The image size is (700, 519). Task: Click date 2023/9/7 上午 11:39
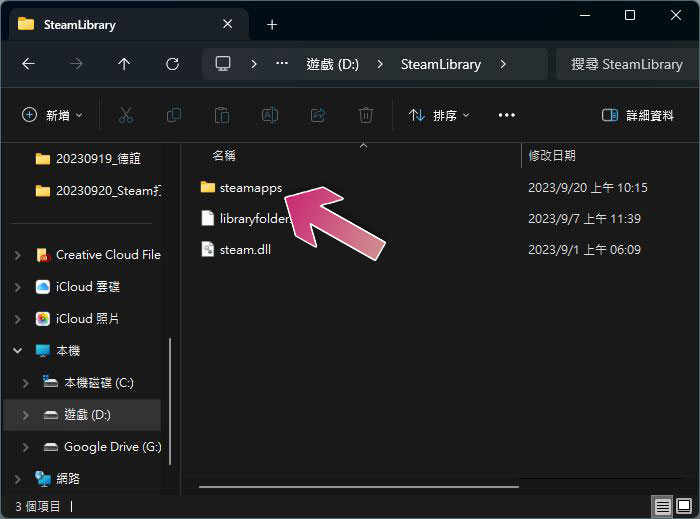[x=584, y=219]
